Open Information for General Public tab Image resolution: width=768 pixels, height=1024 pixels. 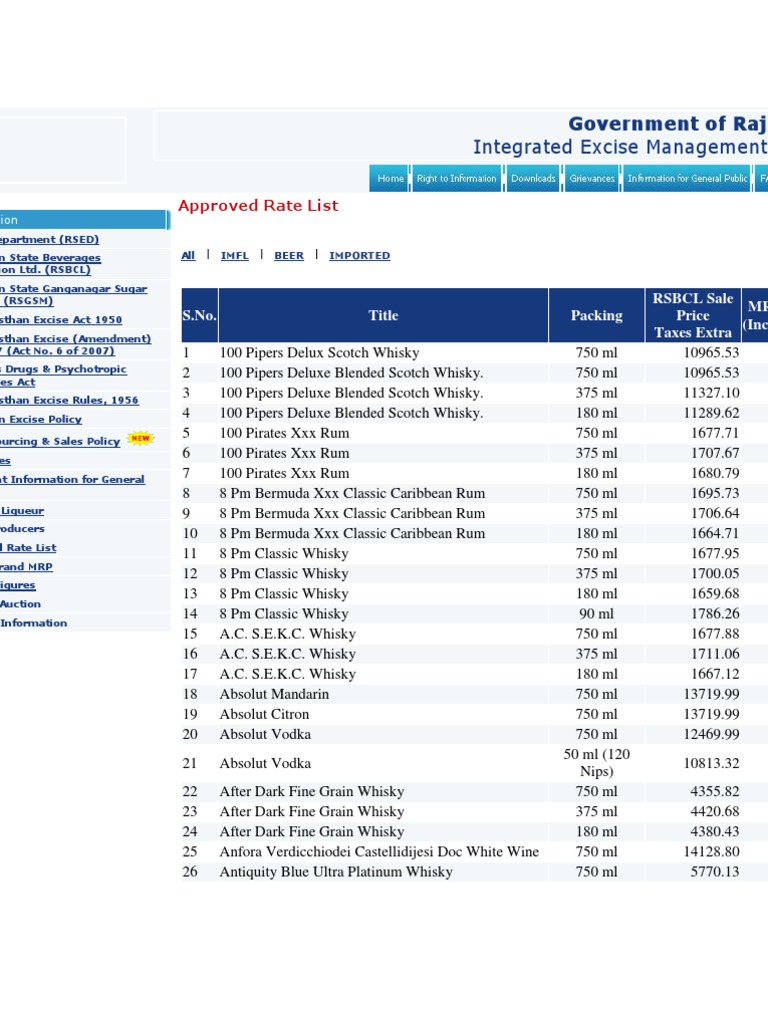point(687,179)
